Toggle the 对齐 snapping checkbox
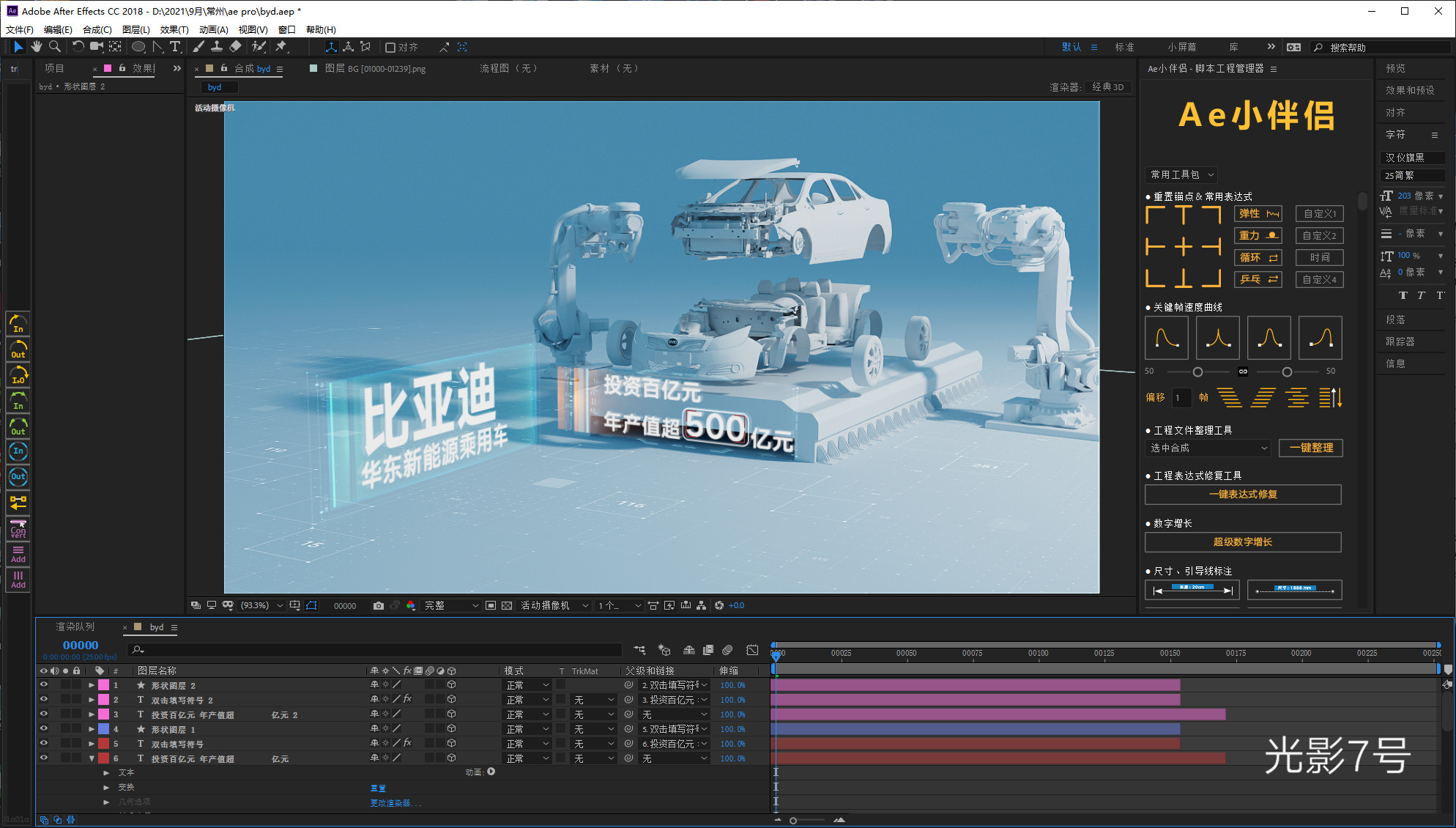The image size is (1456, 828). point(390,48)
